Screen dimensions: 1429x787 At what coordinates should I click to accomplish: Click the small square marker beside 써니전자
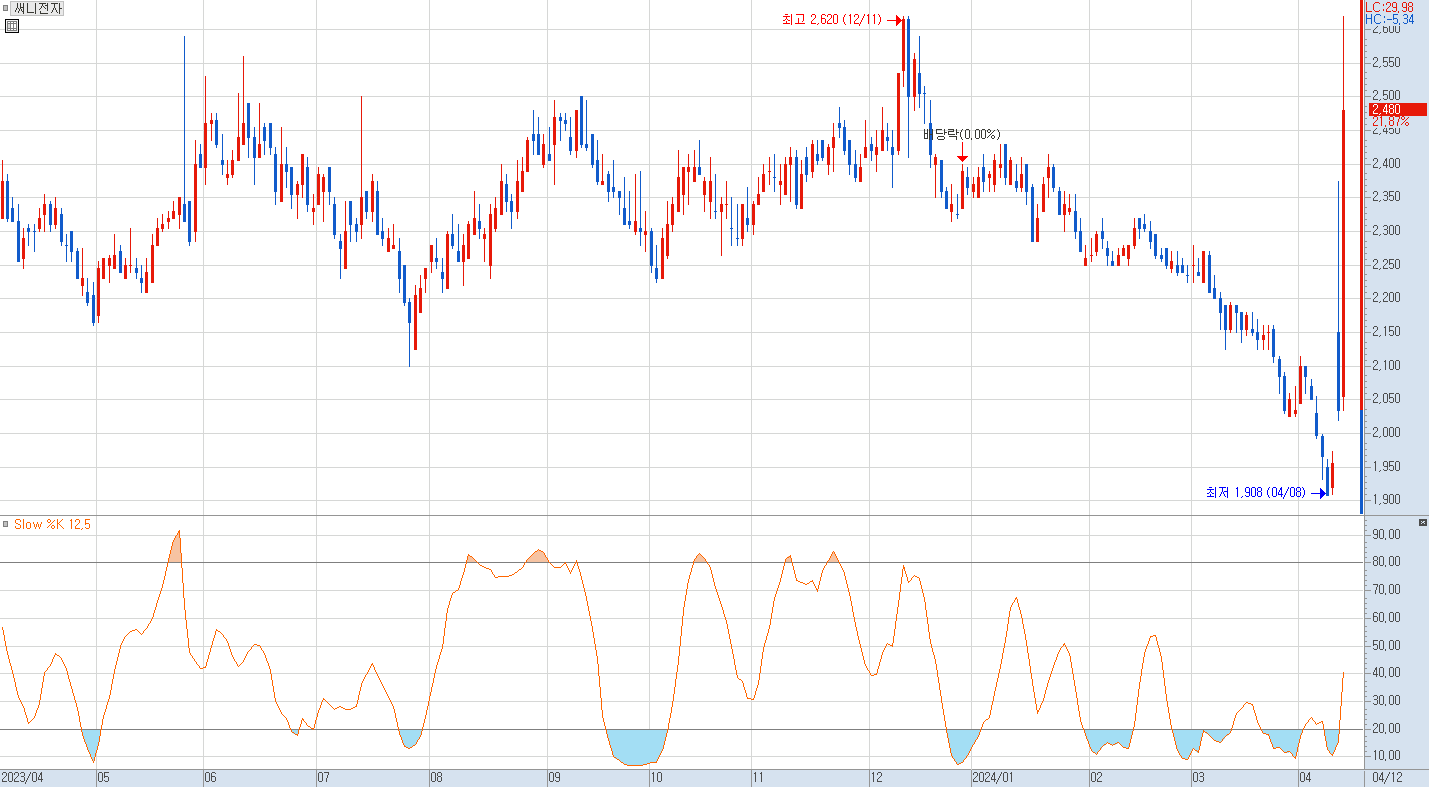5,8
